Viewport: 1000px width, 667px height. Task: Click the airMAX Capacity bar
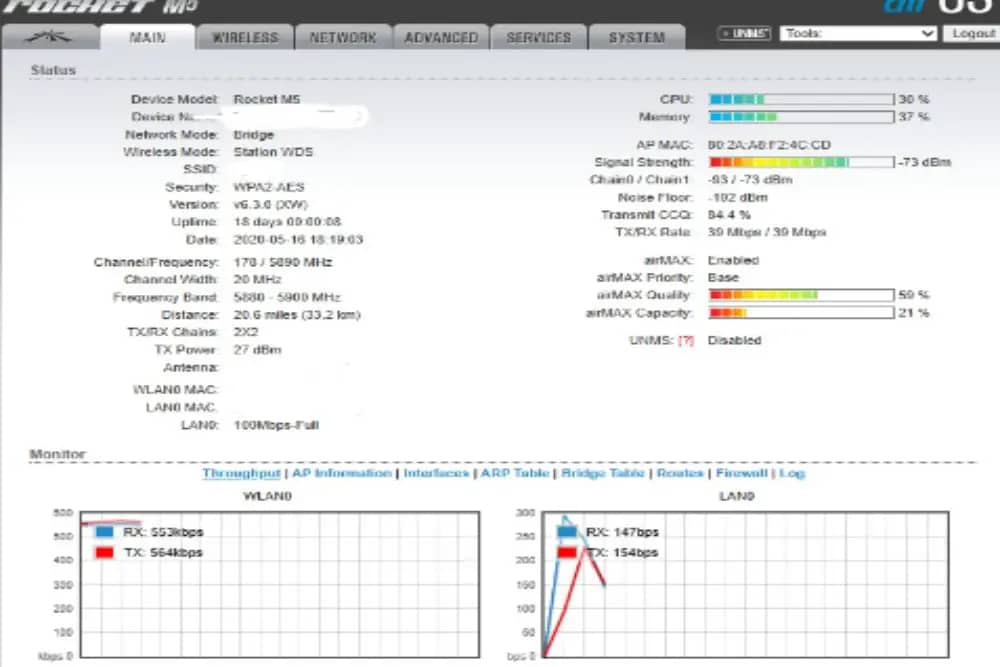(x=802, y=312)
